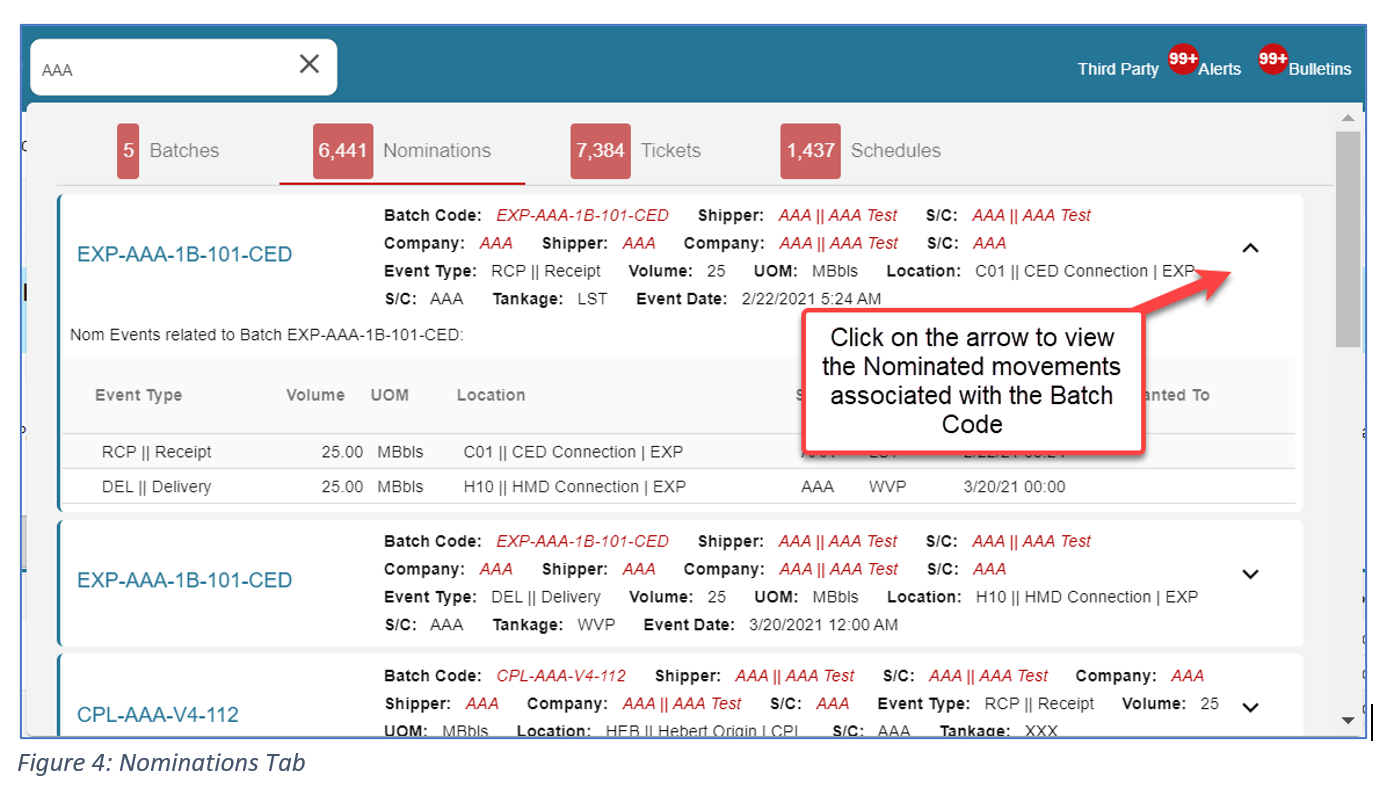Expand the DEL Delivery nomination card chevron
1387x790 pixels.
(x=1250, y=574)
